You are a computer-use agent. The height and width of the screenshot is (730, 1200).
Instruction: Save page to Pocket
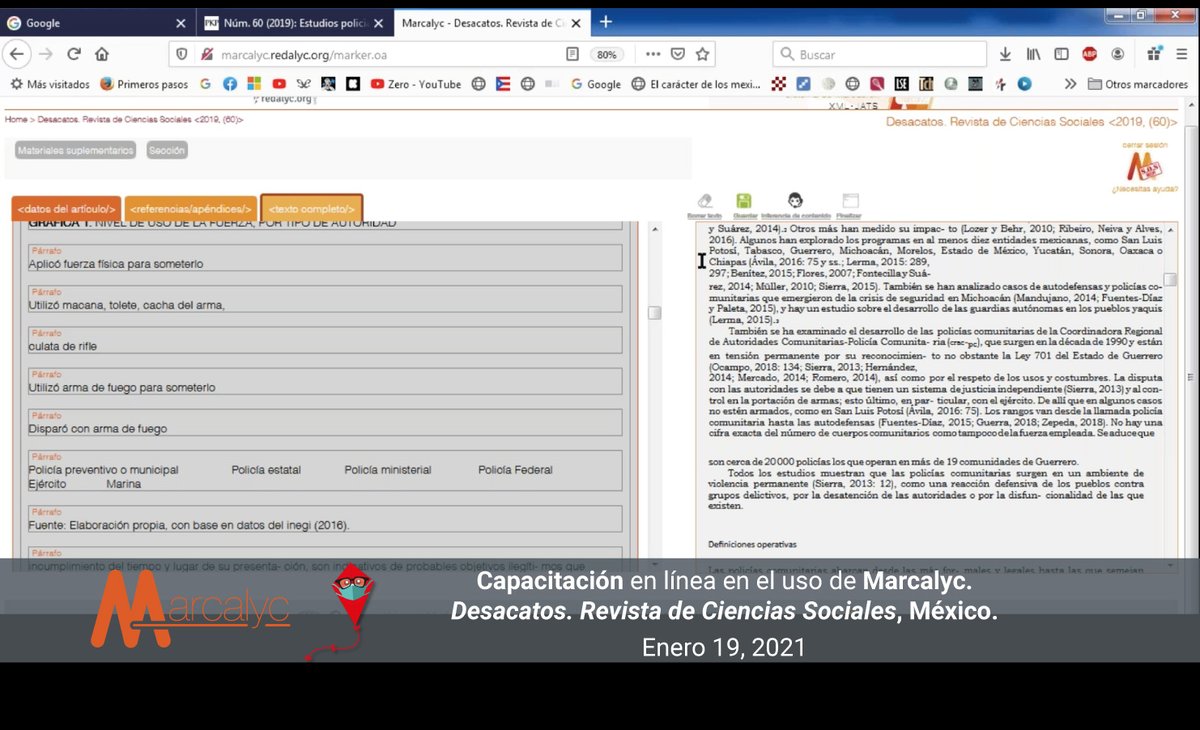(678, 54)
